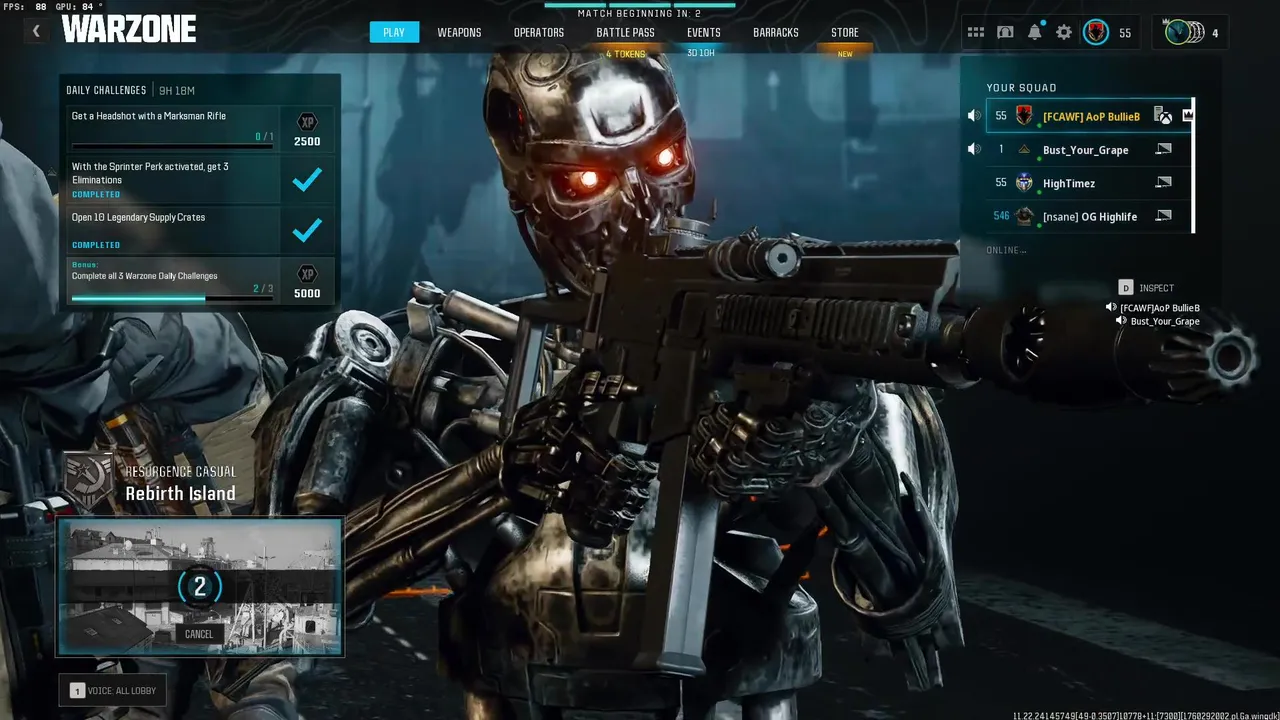Click the HighTimez player emblem
The image size is (1280, 720).
point(1024,182)
